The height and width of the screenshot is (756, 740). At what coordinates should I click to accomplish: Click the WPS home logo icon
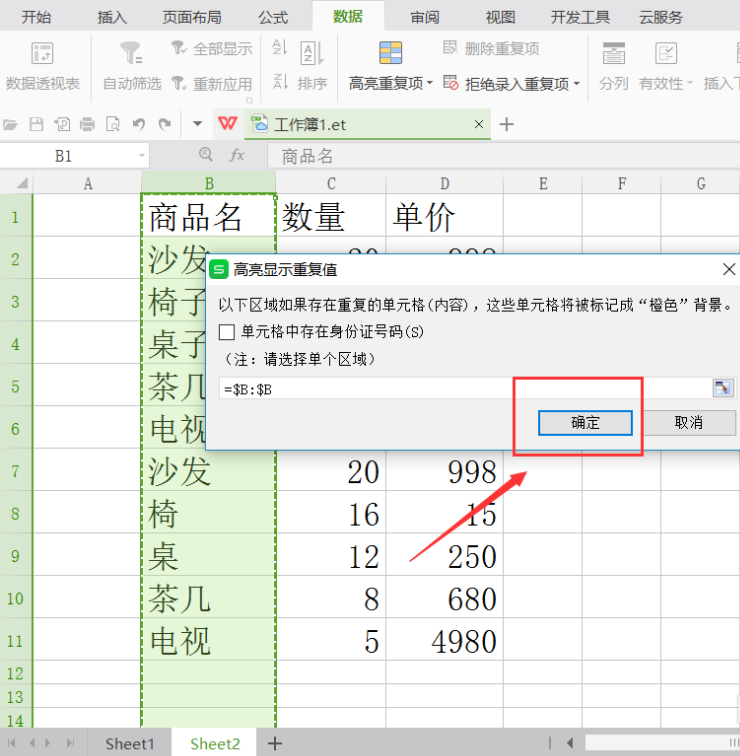227,123
